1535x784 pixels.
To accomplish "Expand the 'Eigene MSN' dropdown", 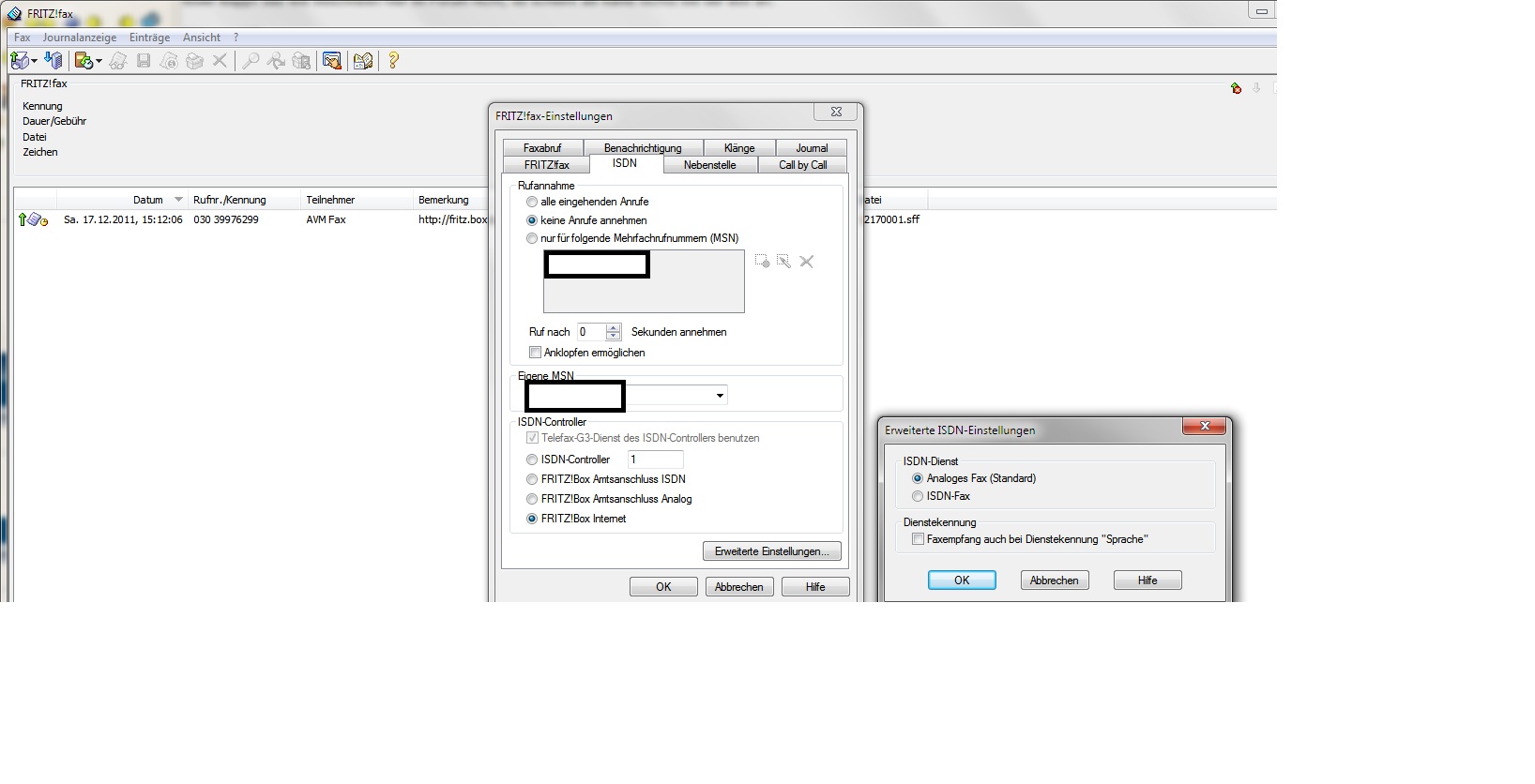I will click(x=720, y=396).
